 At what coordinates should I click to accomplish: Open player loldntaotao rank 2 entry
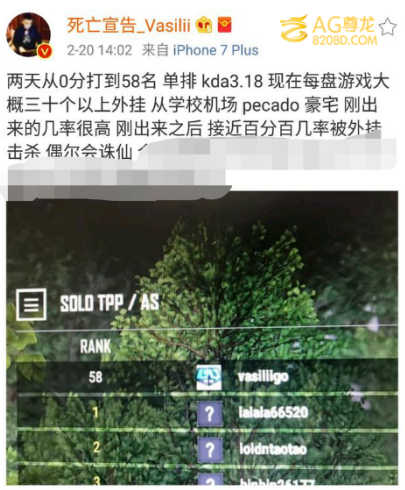tap(207, 449)
